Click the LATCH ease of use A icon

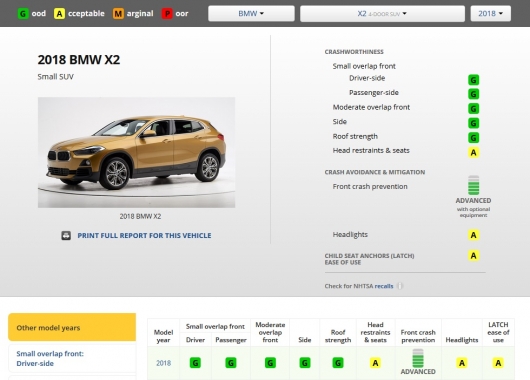473,256
